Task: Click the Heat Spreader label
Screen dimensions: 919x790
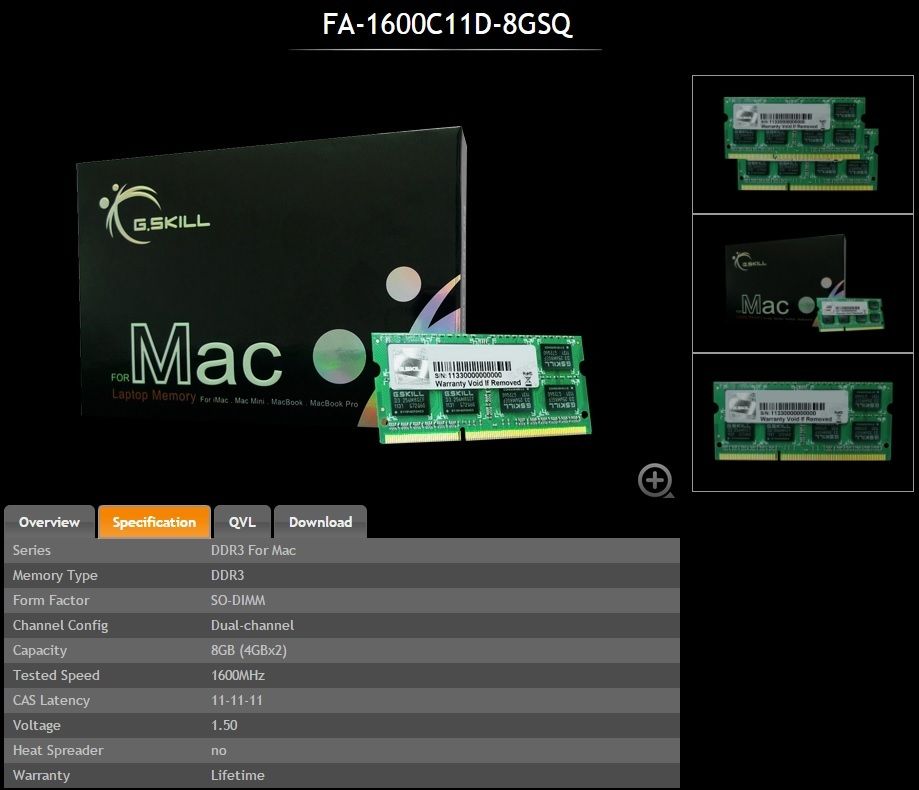Action: pos(58,751)
